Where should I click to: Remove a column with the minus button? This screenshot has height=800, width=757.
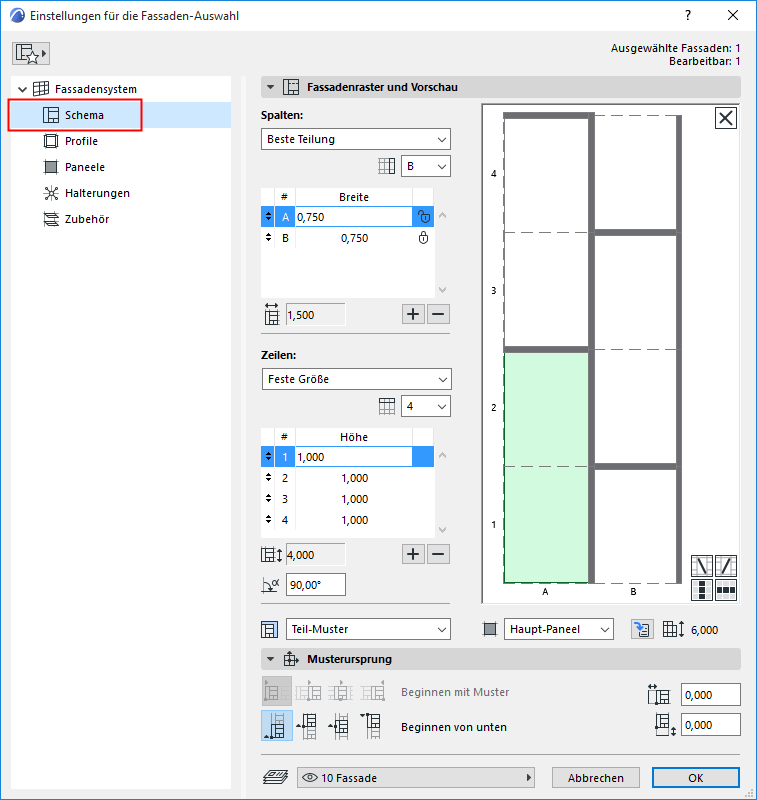coord(438,314)
